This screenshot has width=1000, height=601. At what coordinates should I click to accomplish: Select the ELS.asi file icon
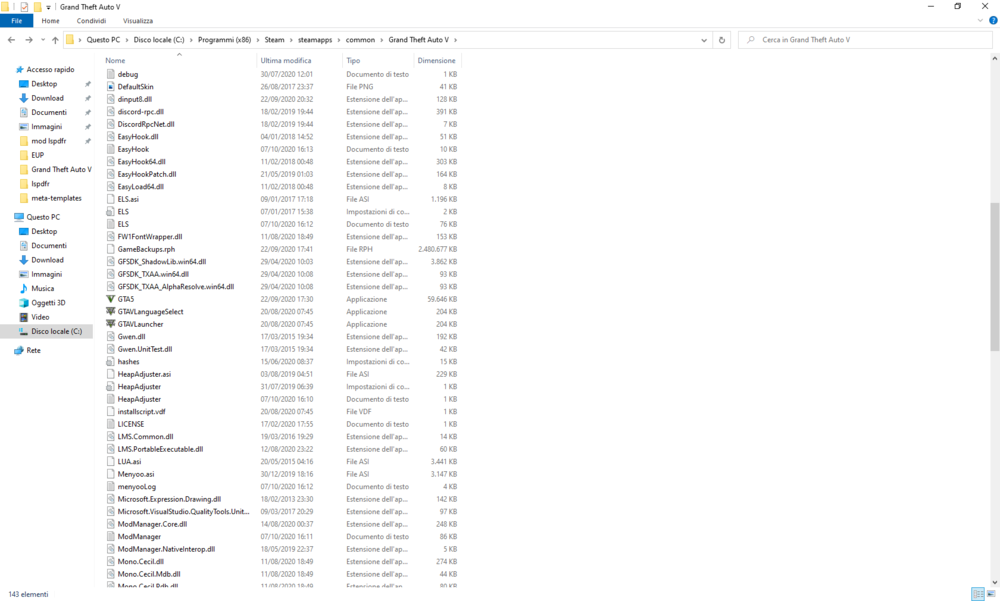click(x=110, y=199)
